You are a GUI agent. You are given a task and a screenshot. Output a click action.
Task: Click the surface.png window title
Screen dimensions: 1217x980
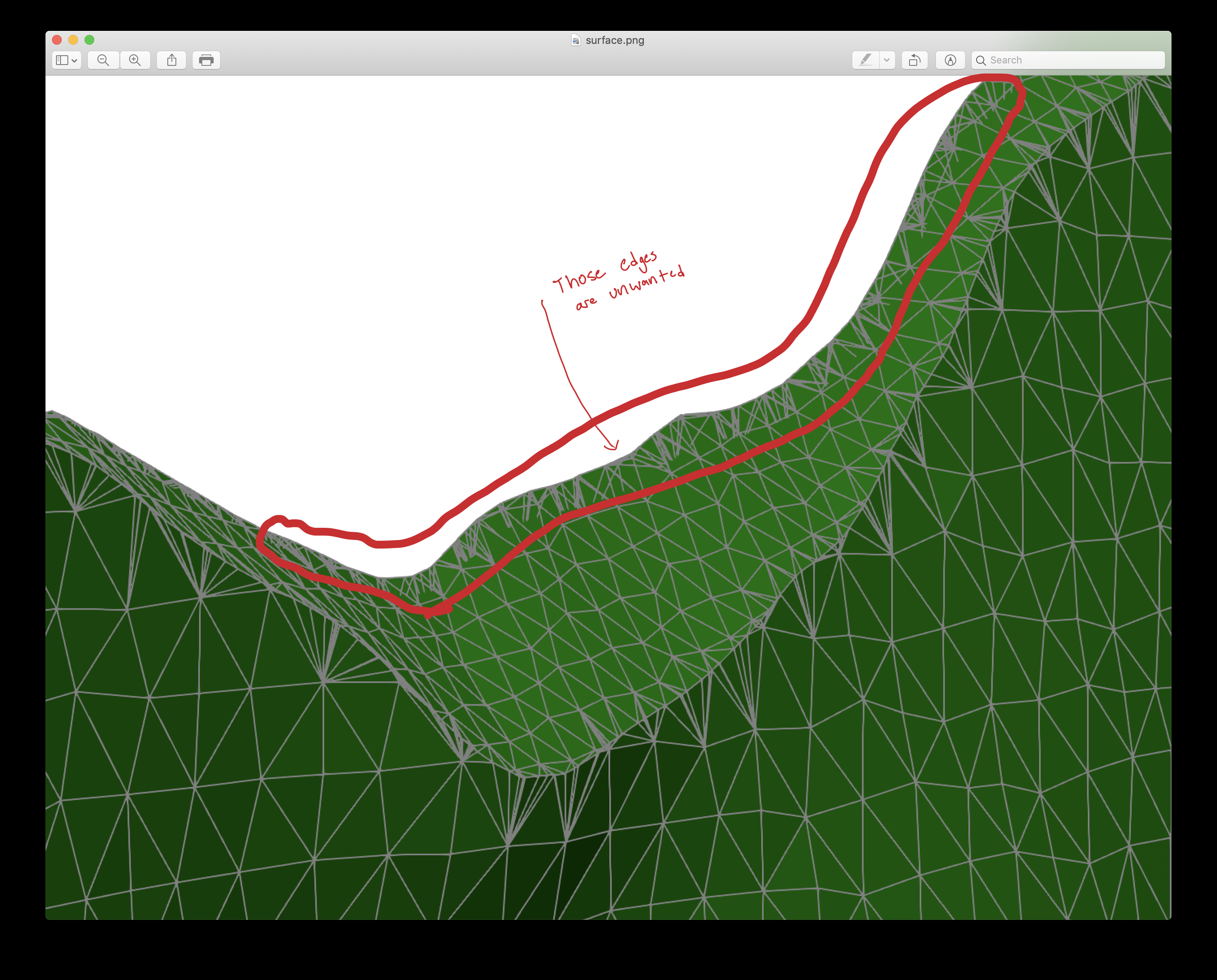(615, 40)
